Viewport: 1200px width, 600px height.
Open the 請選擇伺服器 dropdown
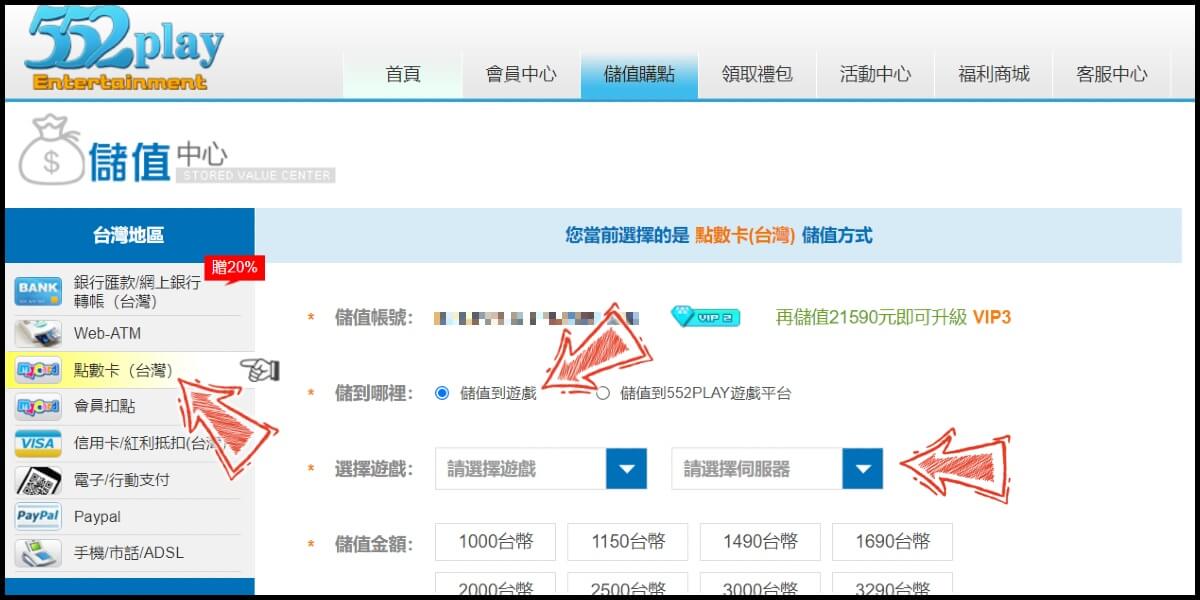(x=777, y=468)
